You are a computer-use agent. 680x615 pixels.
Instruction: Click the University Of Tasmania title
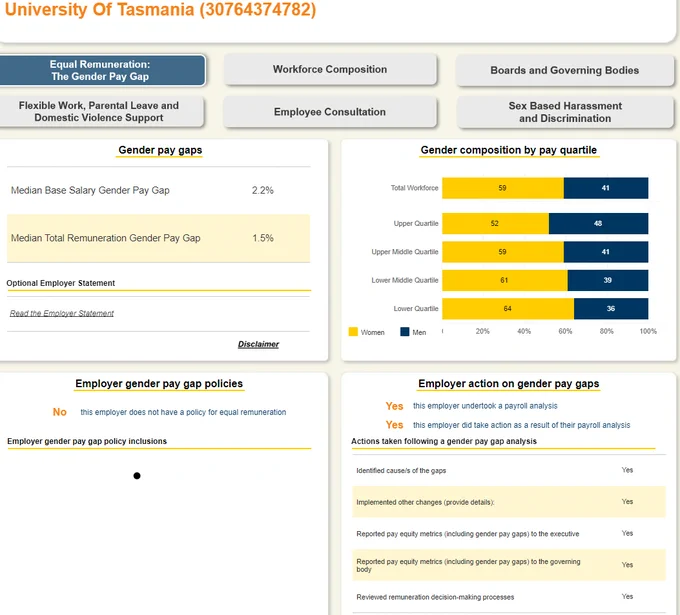tap(160, 10)
